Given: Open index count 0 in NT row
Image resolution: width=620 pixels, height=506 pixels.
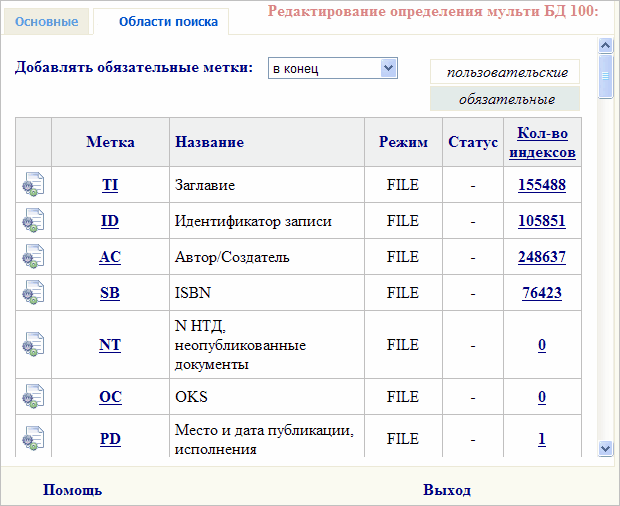Looking at the screenshot, I should click(542, 345).
